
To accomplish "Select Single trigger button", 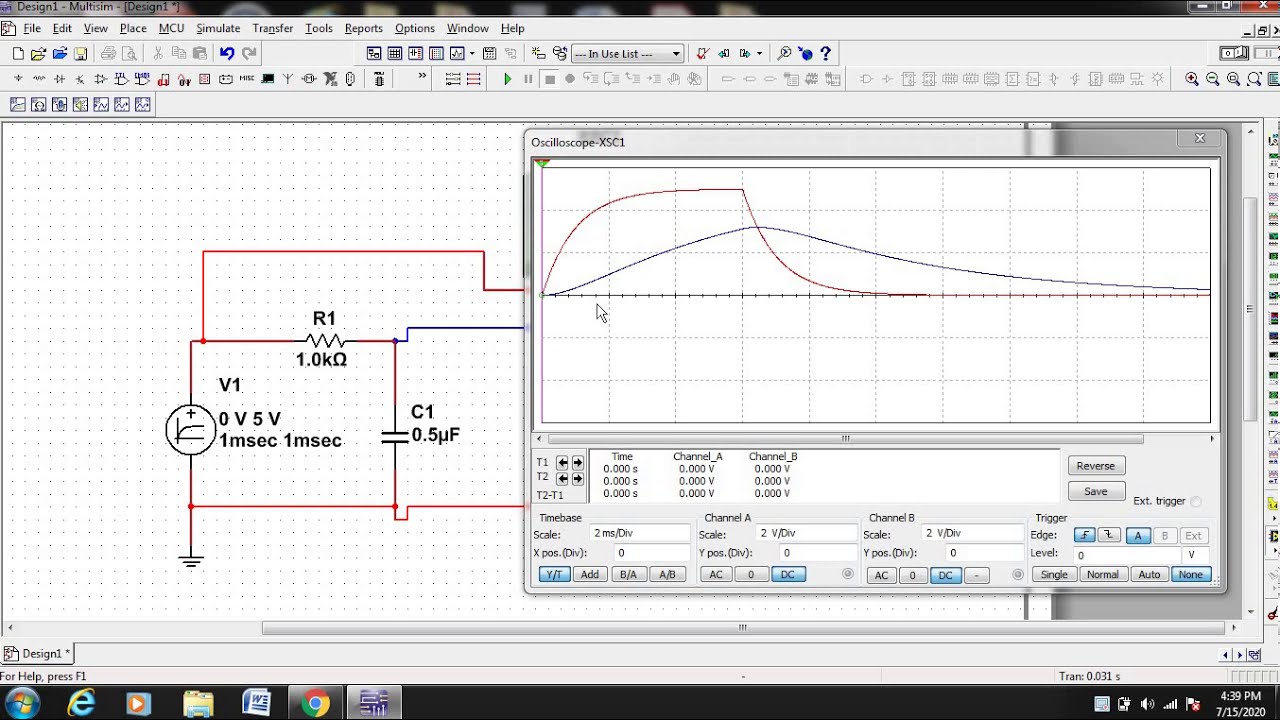I will [x=1054, y=575].
